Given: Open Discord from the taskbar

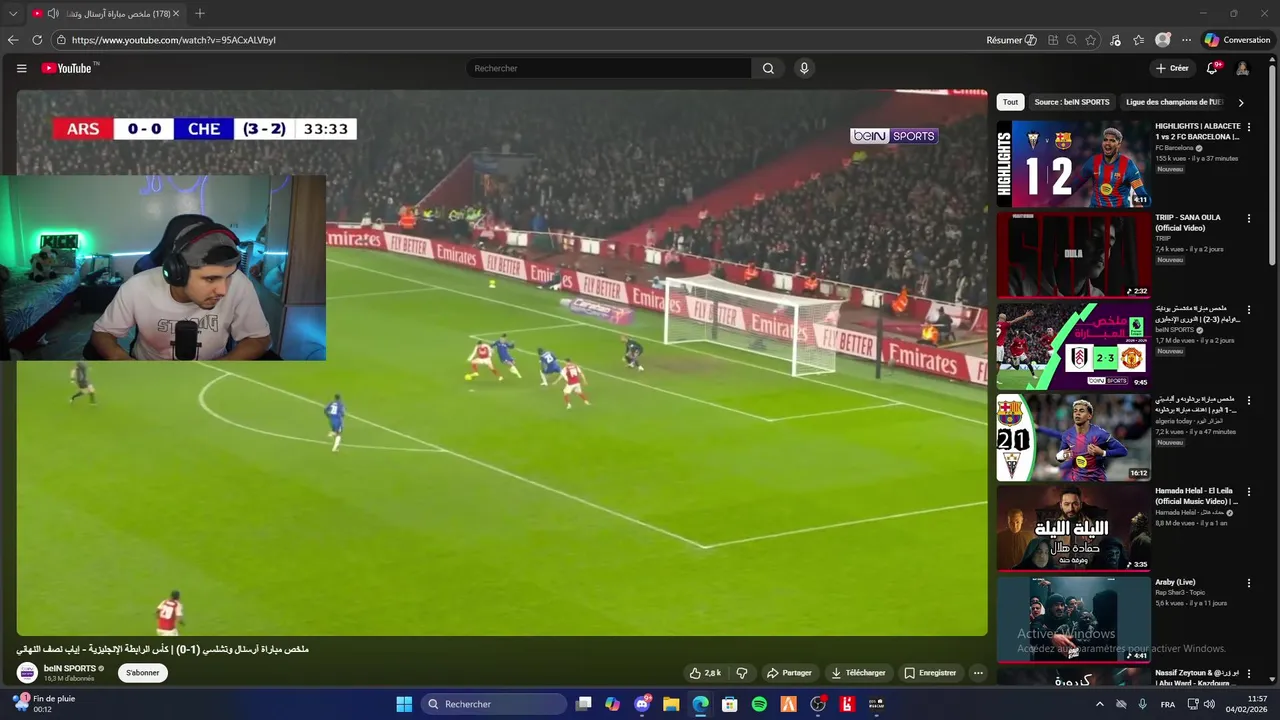Looking at the screenshot, I should pyautogui.click(x=642, y=704).
